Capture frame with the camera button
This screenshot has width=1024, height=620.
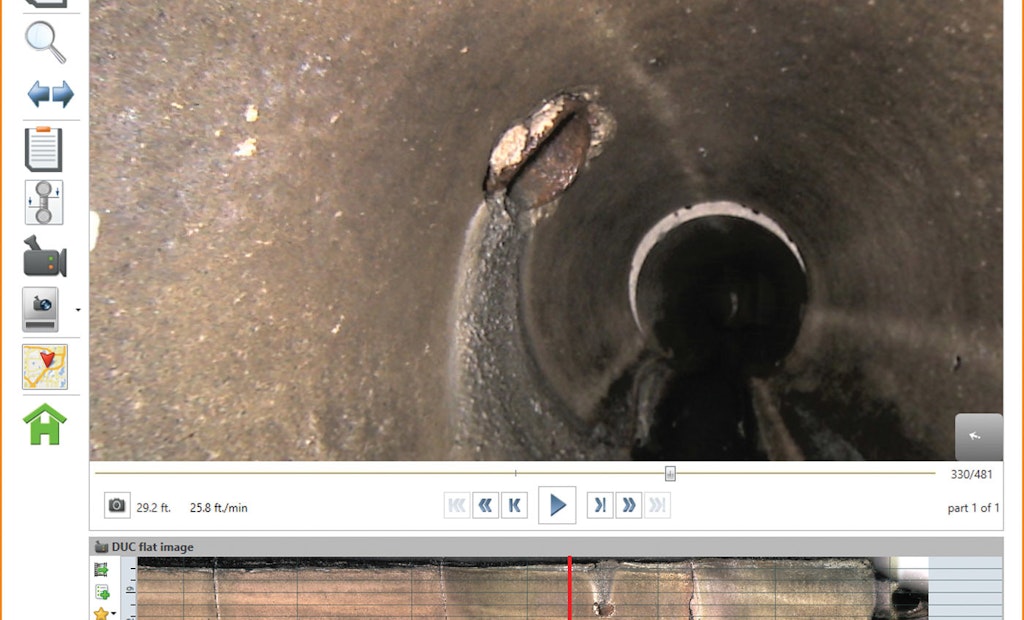click(117, 506)
